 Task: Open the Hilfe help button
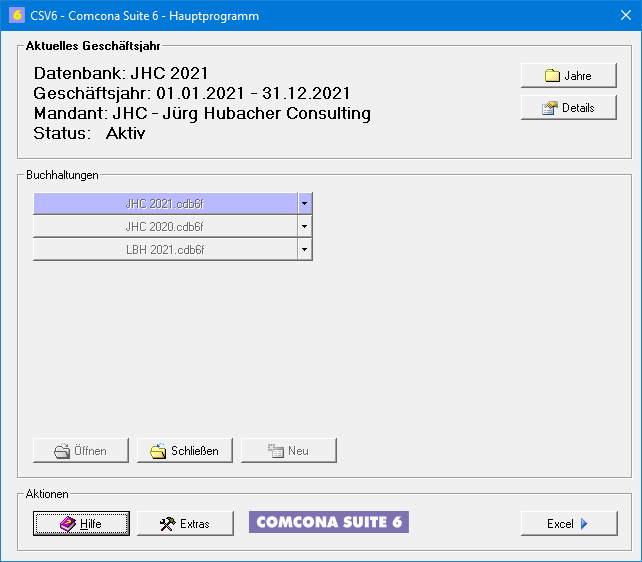(81, 523)
